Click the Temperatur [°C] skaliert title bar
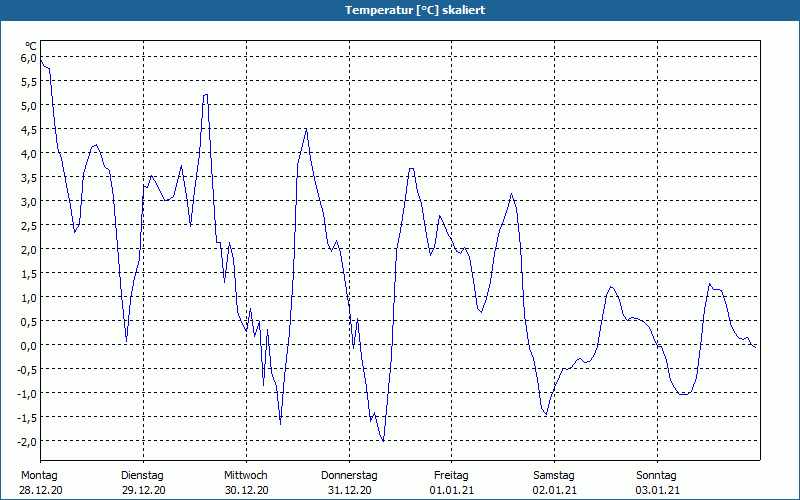 pyautogui.click(x=400, y=10)
